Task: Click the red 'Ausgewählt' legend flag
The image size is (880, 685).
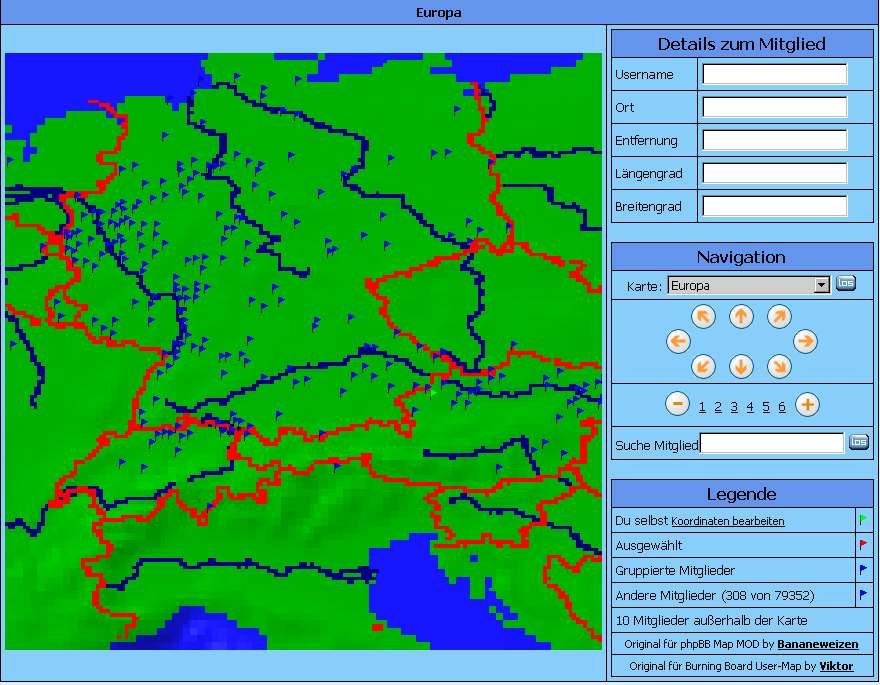Action: point(863,545)
